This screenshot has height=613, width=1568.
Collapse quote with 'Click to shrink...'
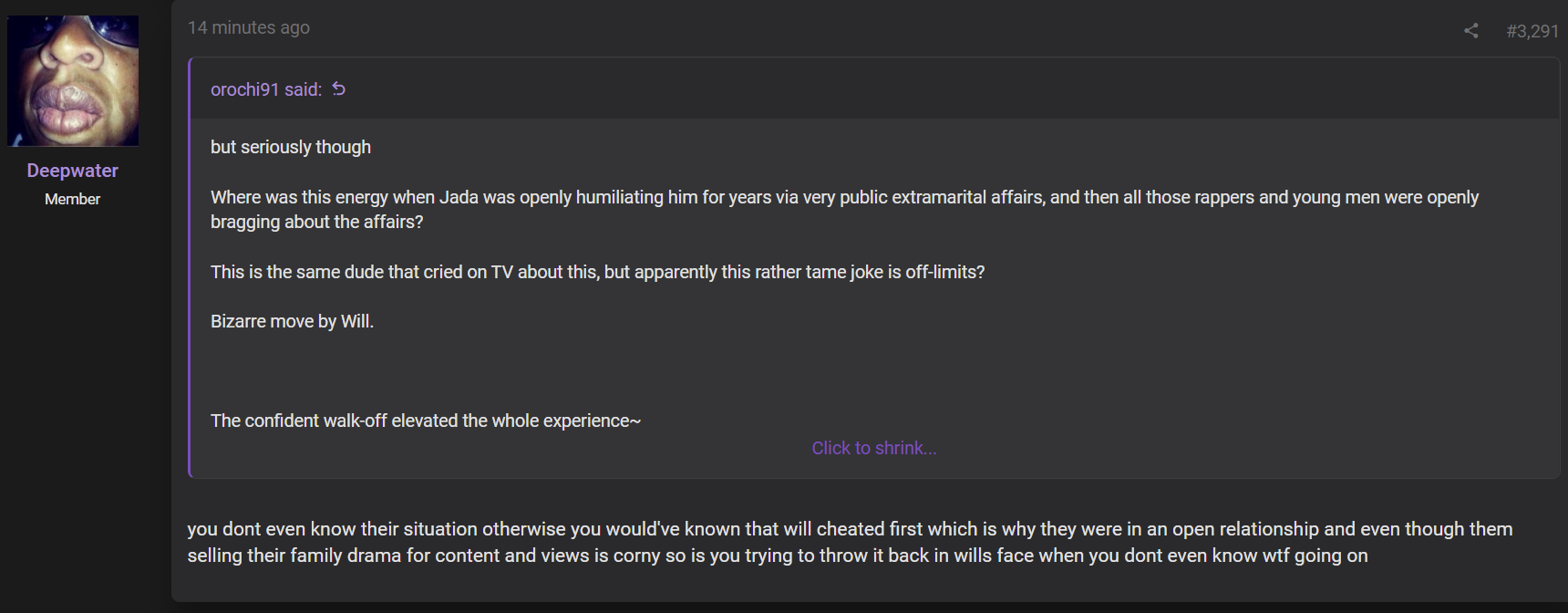coord(874,448)
